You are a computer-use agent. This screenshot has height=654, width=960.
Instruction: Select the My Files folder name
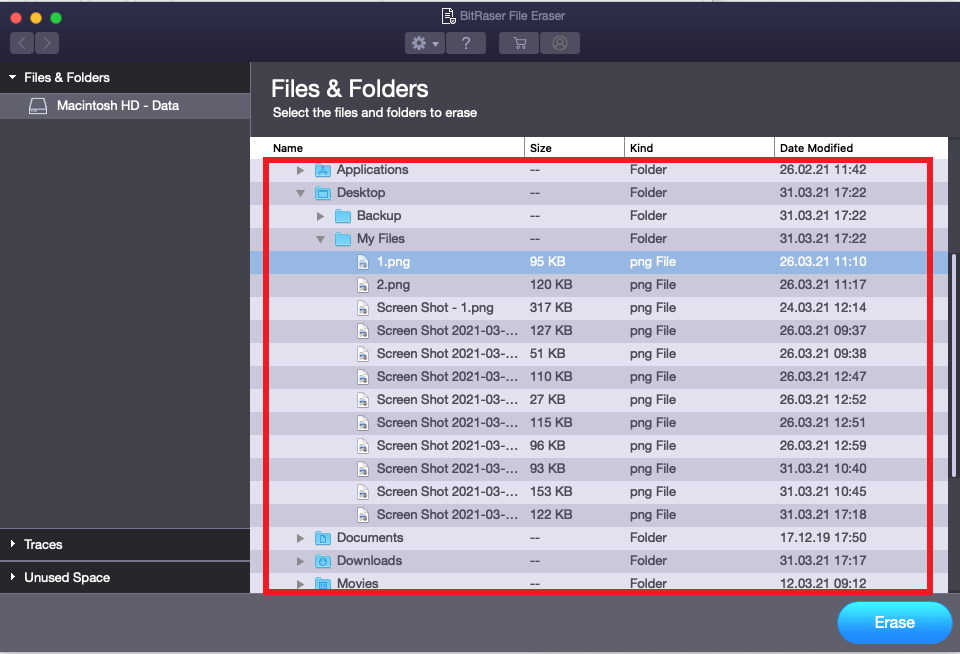pos(381,238)
